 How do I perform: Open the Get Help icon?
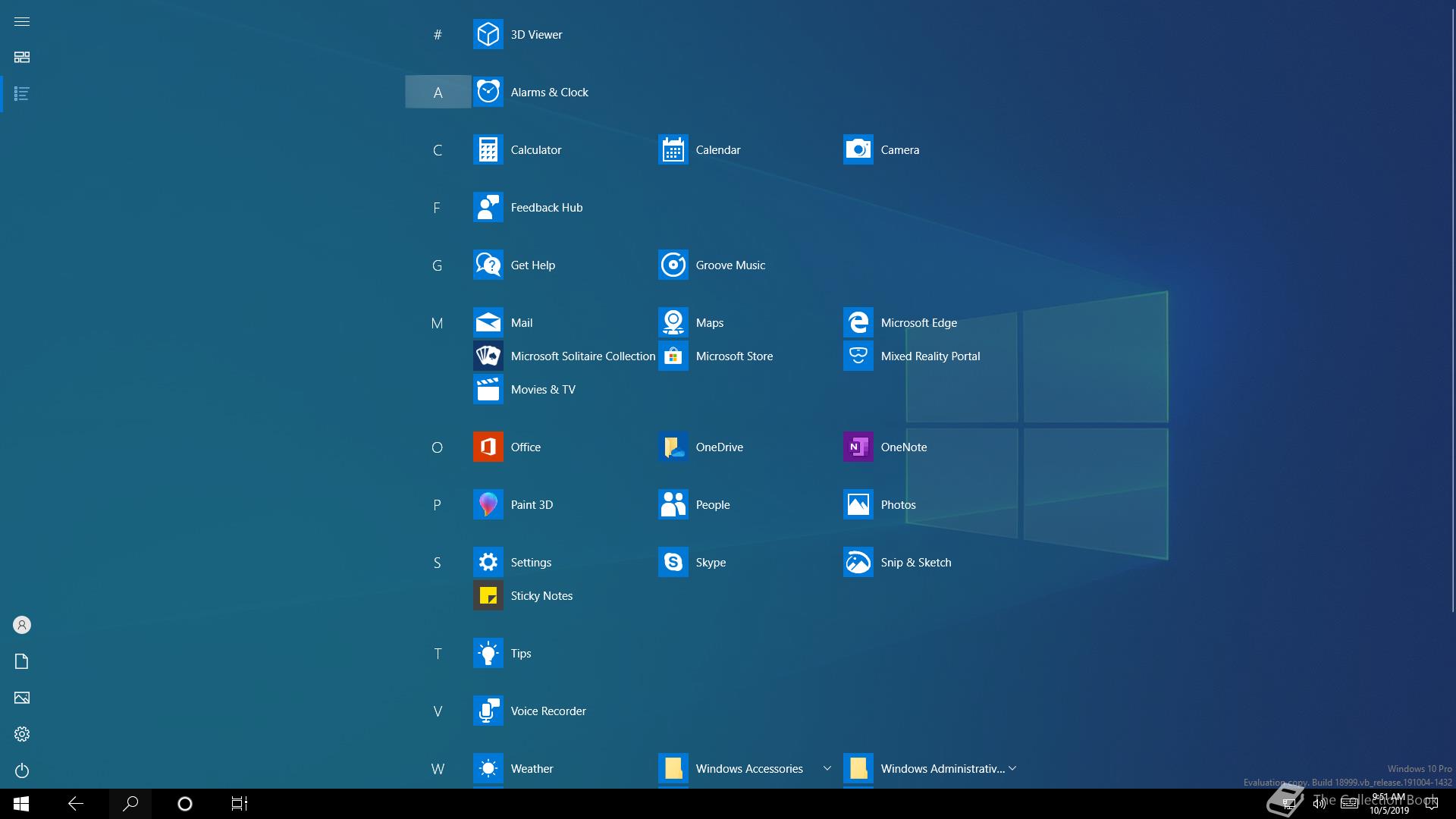[488, 265]
